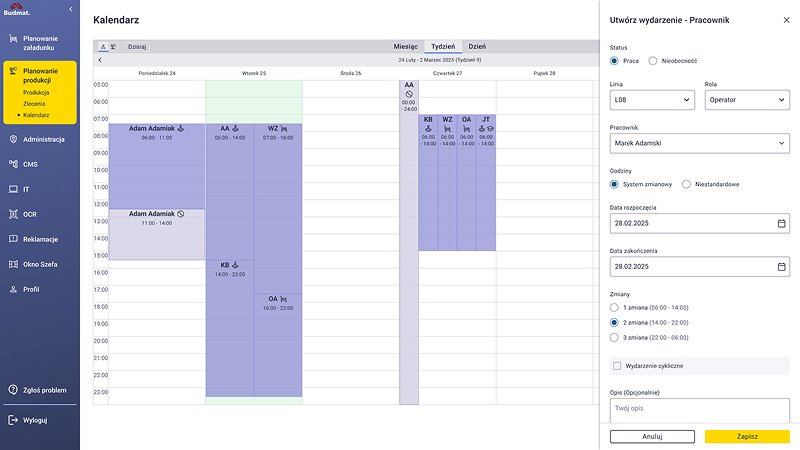Open the Thursday OA 06:00-14:00 event
The image size is (800, 450).
[466, 183]
